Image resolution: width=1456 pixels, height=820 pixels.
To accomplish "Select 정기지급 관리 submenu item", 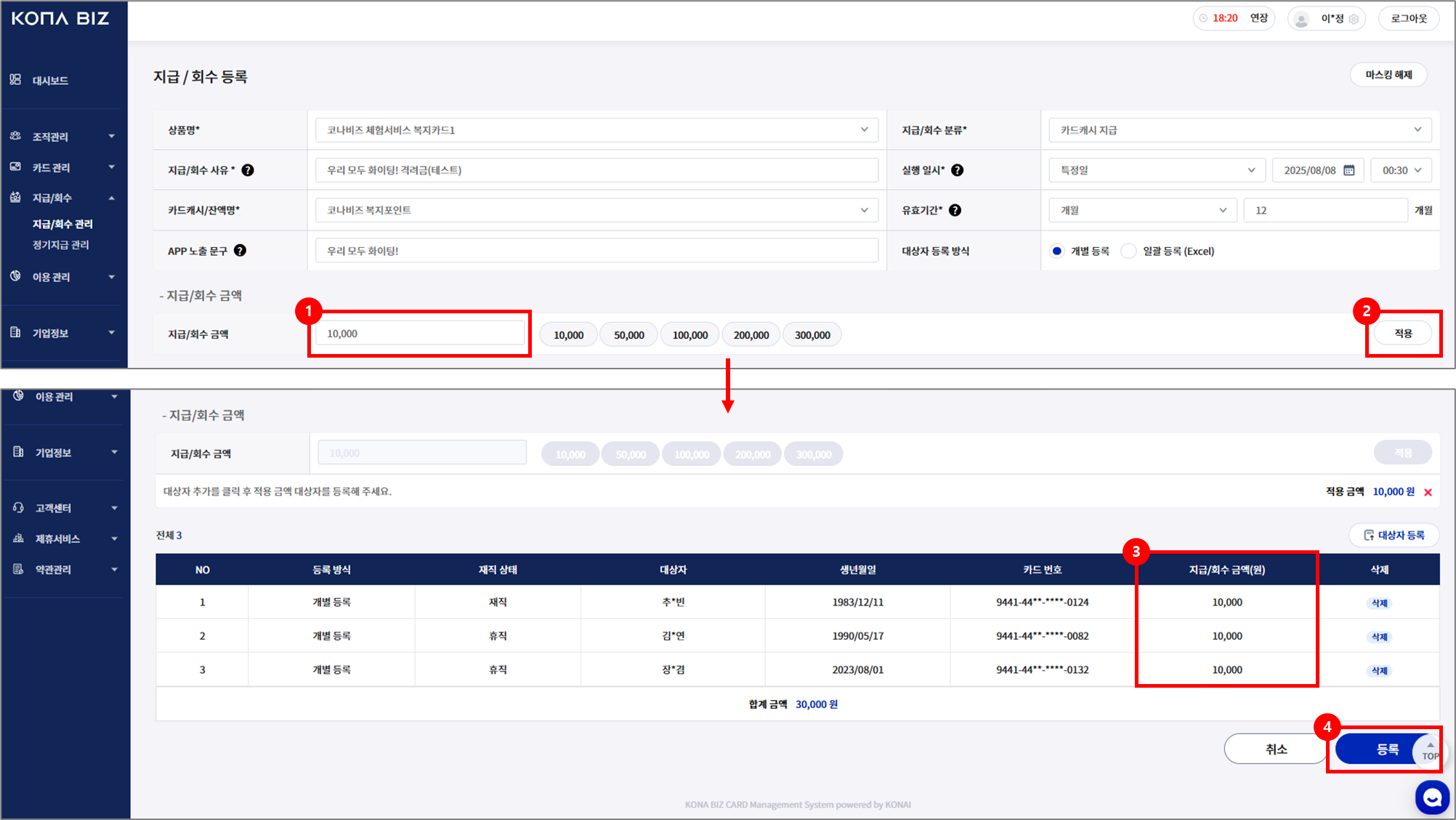I will coord(61,245).
